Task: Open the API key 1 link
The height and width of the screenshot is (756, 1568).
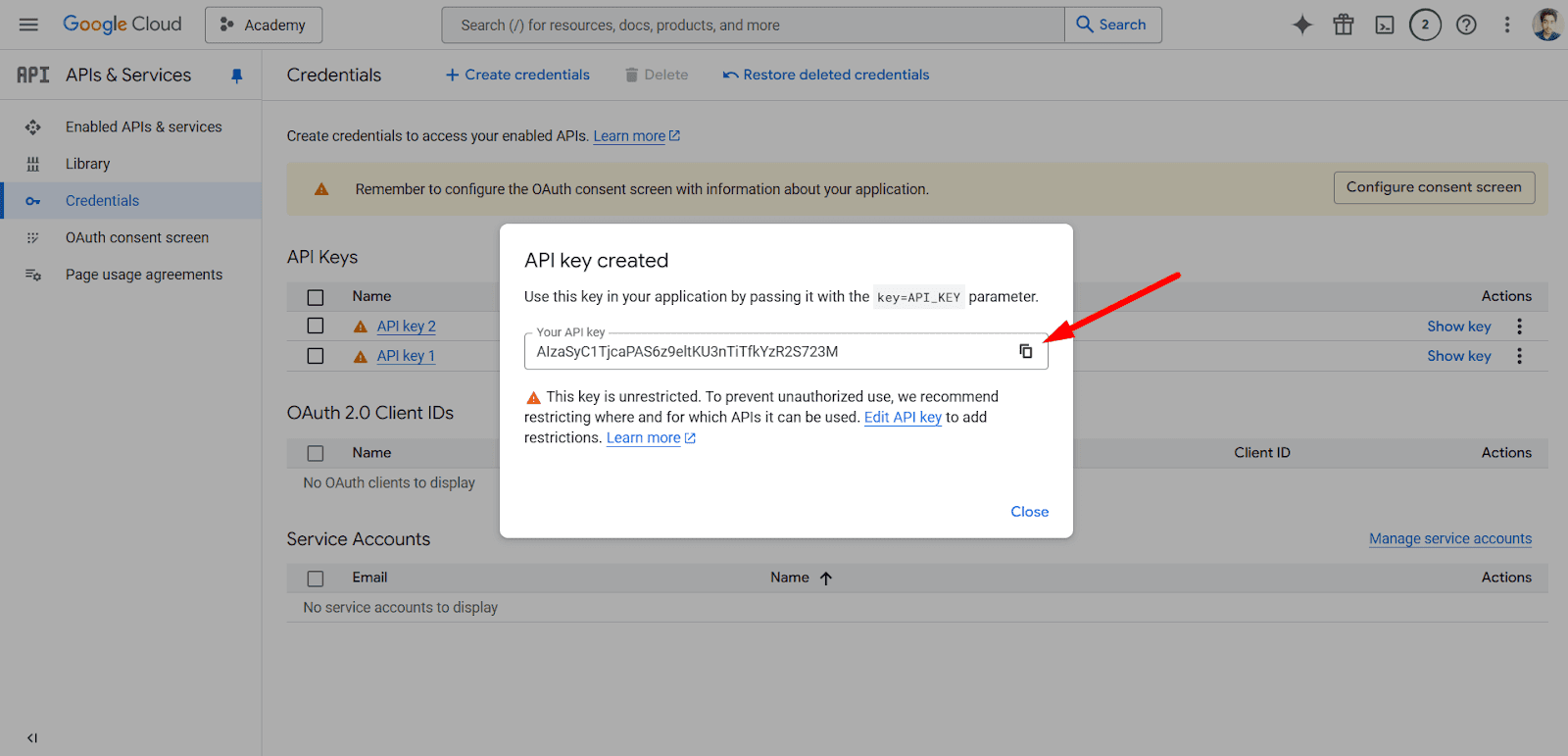Action: (x=406, y=356)
